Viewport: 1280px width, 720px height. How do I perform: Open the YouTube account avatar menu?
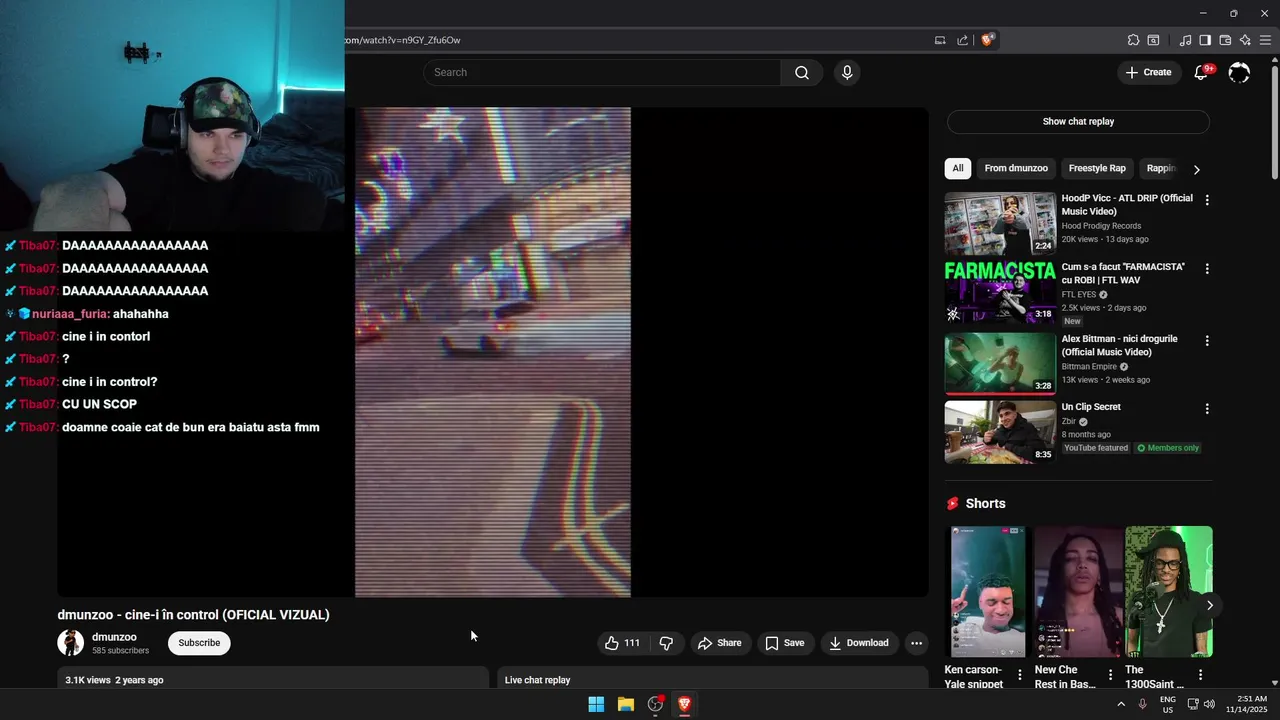click(x=1239, y=72)
